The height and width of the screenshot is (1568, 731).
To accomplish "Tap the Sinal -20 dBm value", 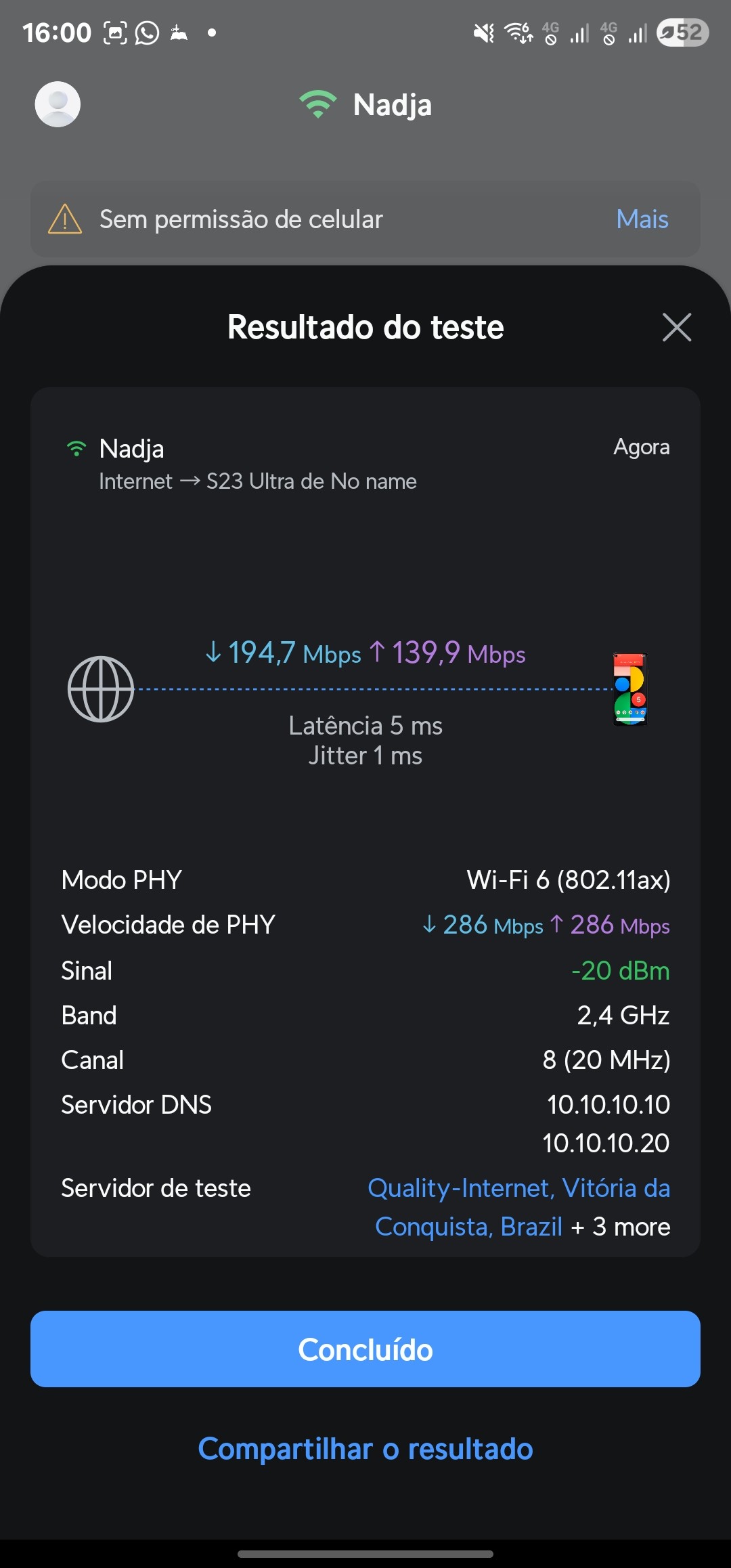I will coord(620,971).
